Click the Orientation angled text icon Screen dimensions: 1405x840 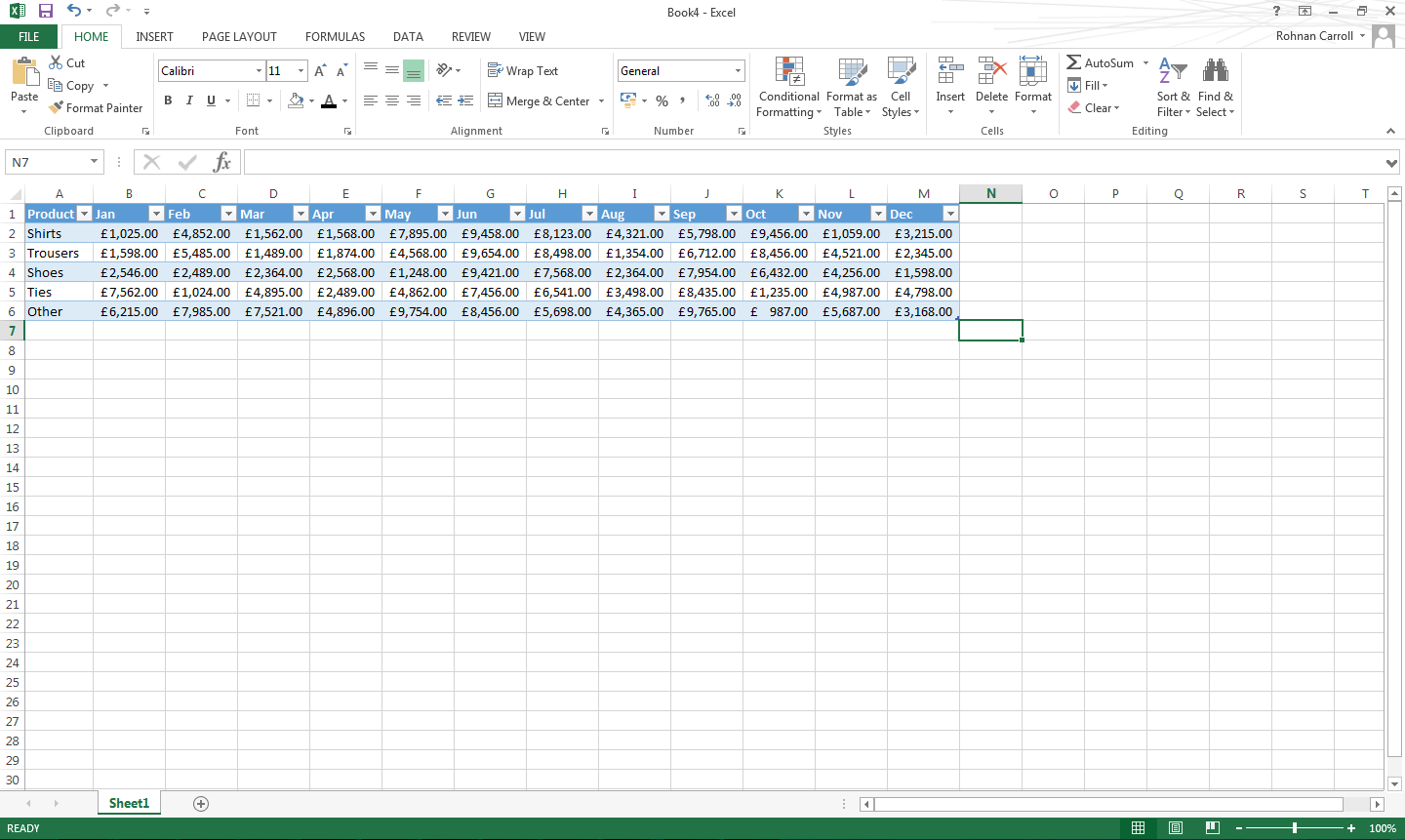pyautogui.click(x=444, y=70)
